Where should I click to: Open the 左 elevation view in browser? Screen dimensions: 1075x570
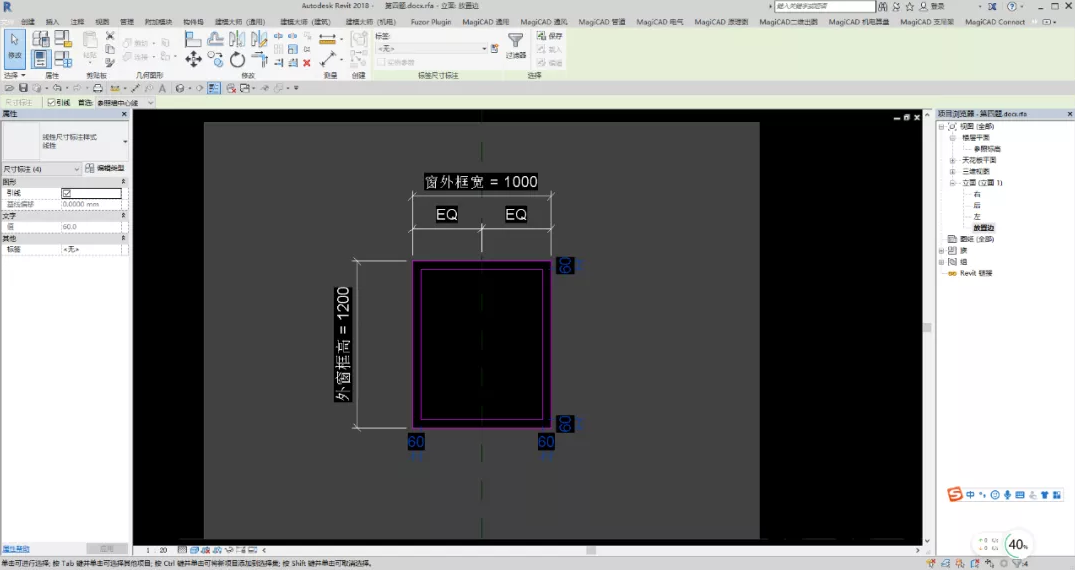click(977, 216)
